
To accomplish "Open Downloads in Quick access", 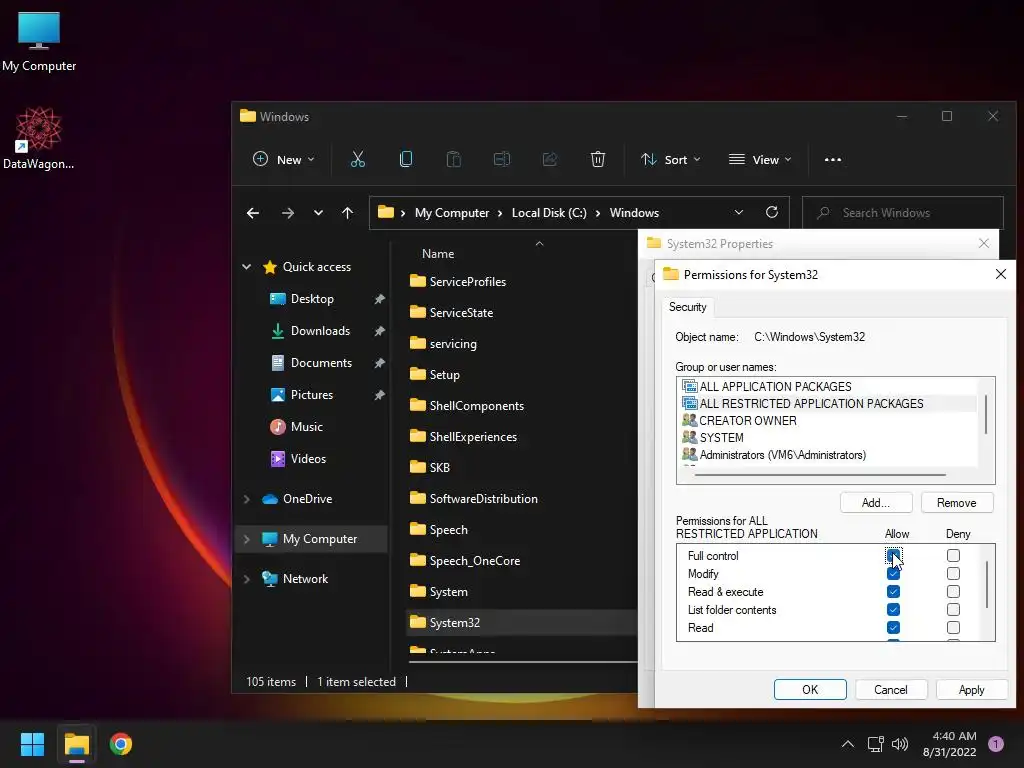I will coord(320,330).
